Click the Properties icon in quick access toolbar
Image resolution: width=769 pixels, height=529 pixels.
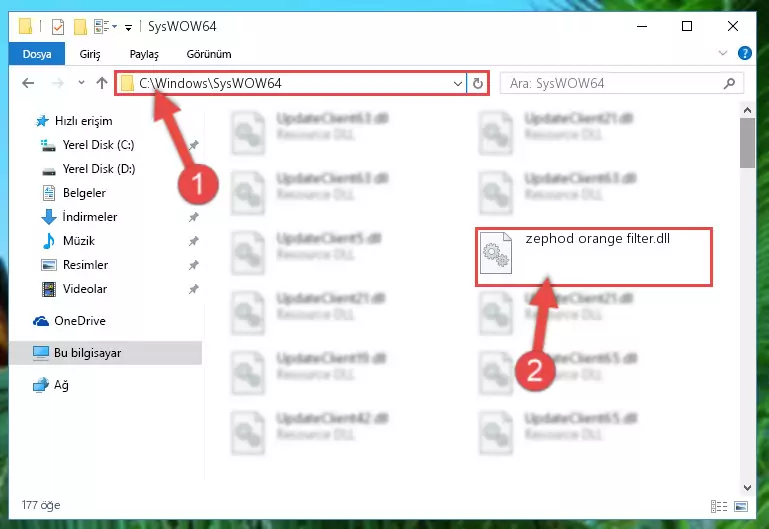57,26
